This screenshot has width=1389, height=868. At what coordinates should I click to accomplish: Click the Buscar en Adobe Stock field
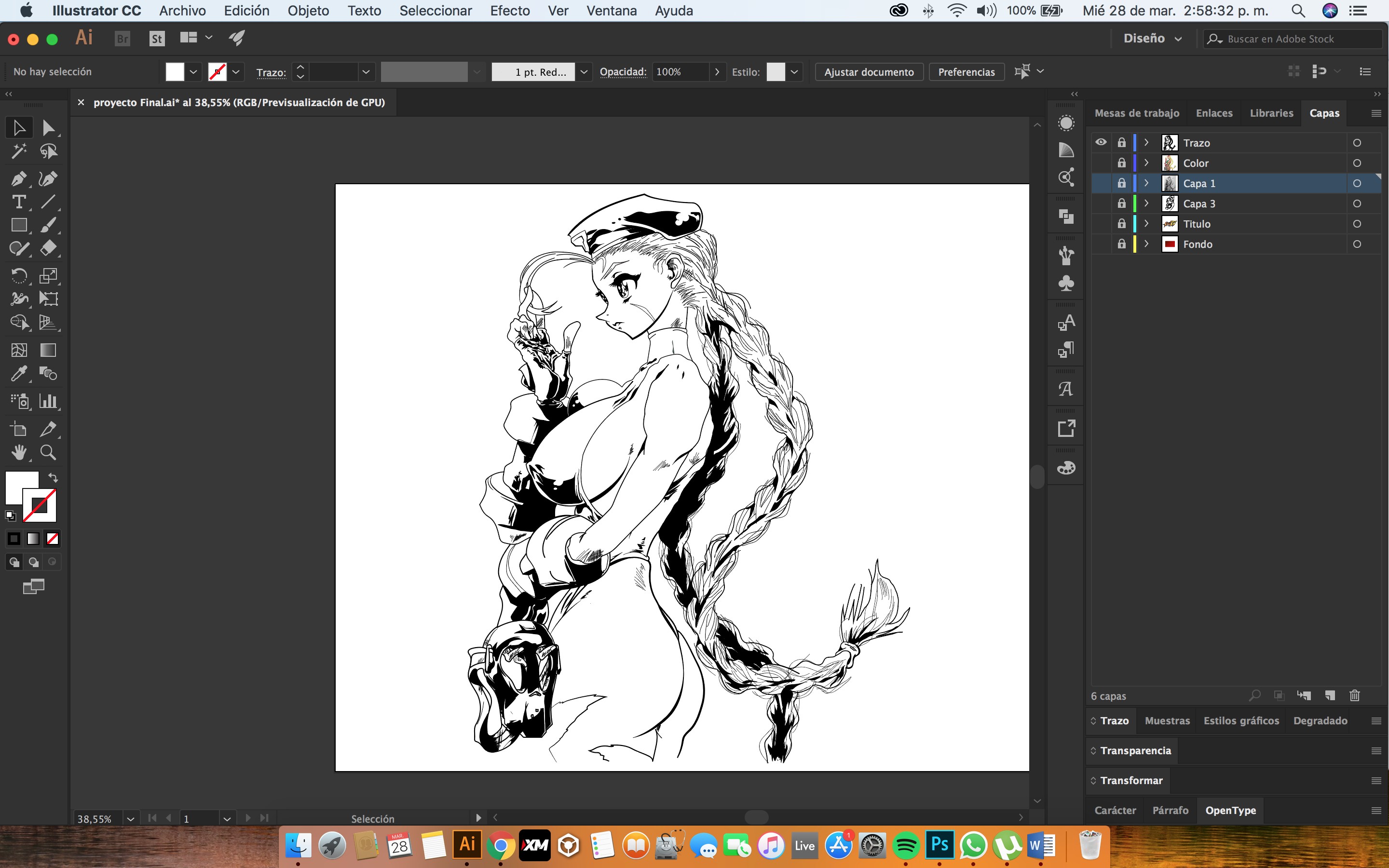[1293, 39]
